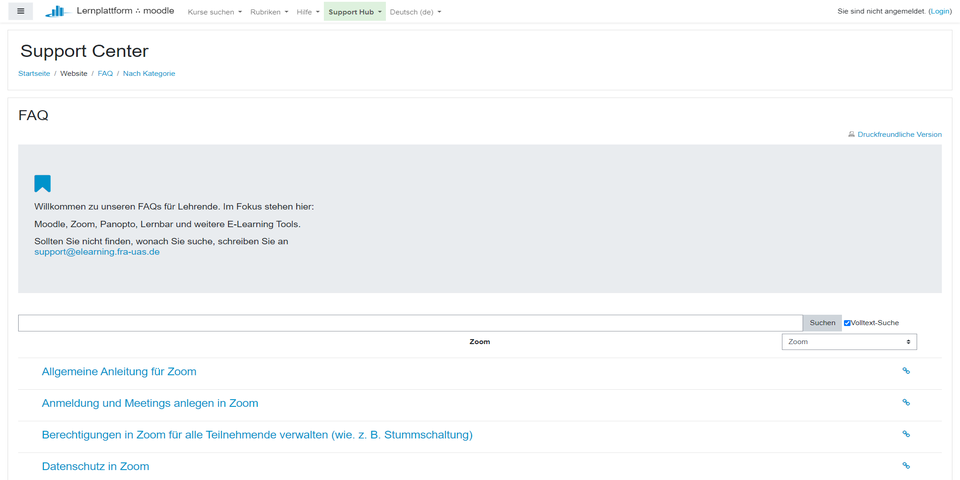Open the Deutsch (de) language menu
Image resolution: width=960 pixels, height=480 pixels.
415,12
